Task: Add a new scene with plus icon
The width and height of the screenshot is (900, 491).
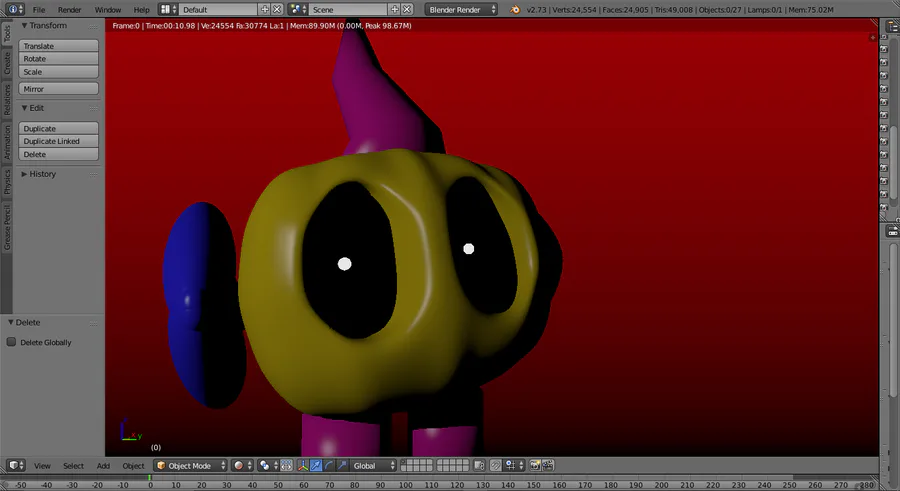Action: (394, 9)
